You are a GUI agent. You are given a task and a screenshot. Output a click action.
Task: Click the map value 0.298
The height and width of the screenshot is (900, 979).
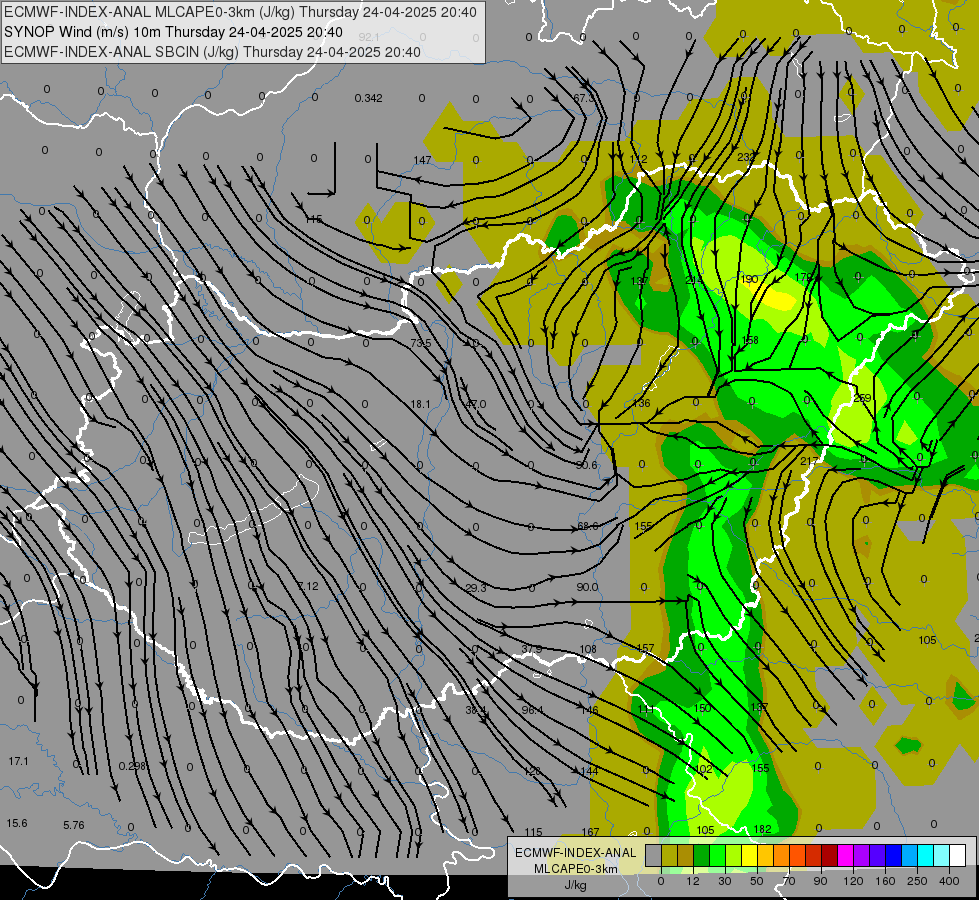pyautogui.click(x=132, y=766)
